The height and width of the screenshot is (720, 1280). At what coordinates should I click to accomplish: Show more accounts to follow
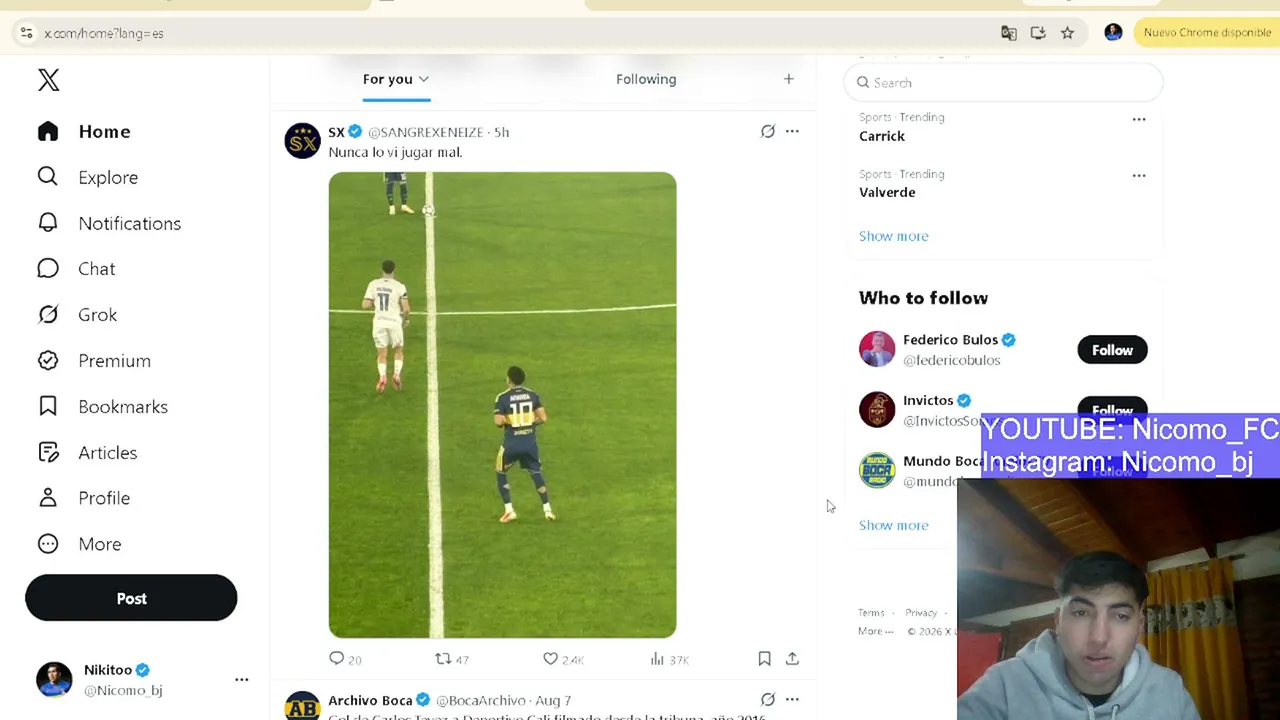coord(894,525)
